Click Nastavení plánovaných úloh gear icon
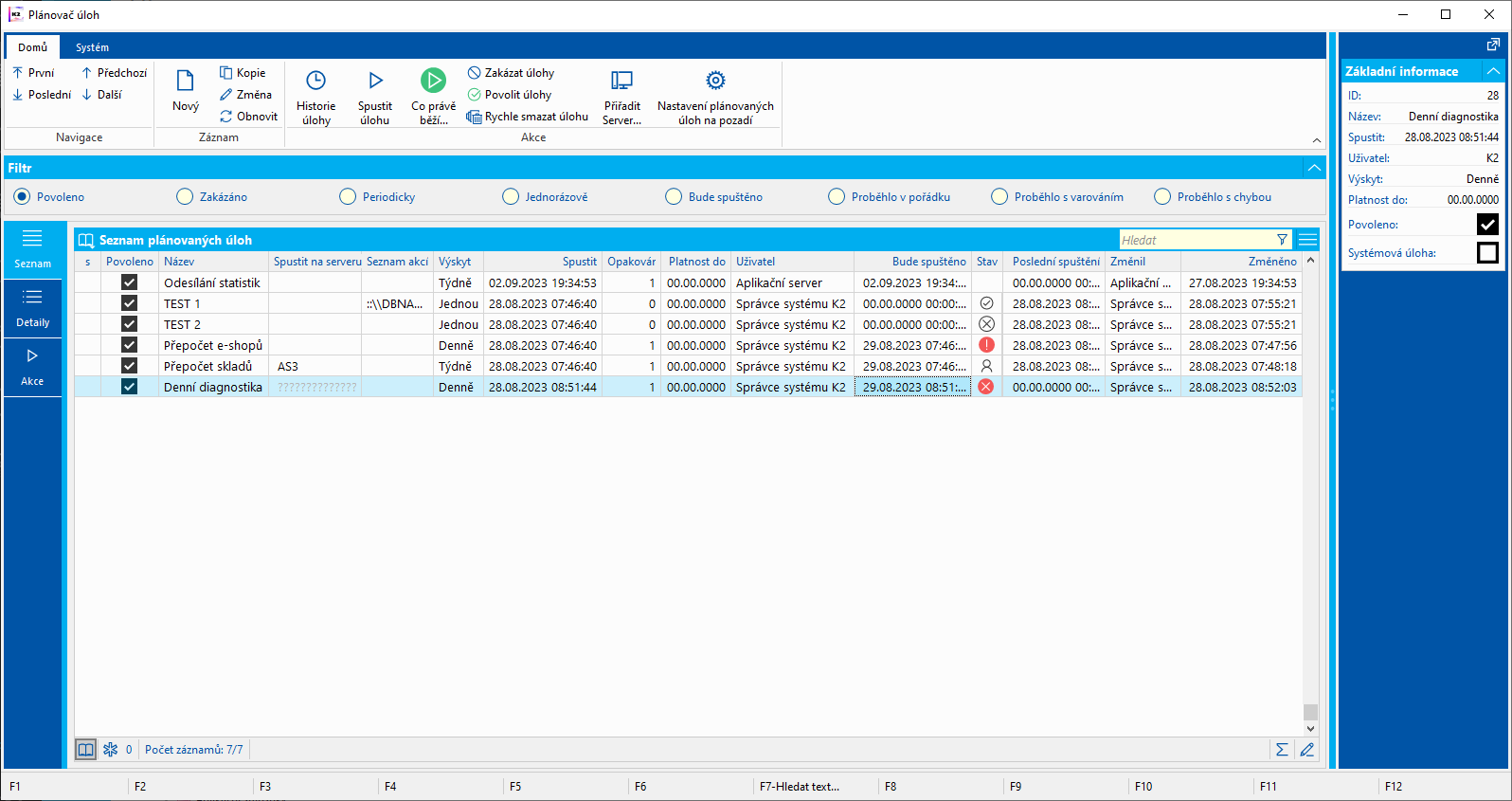Image resolution: width=1512 pixels, height=801 pixels. (715, 82)
